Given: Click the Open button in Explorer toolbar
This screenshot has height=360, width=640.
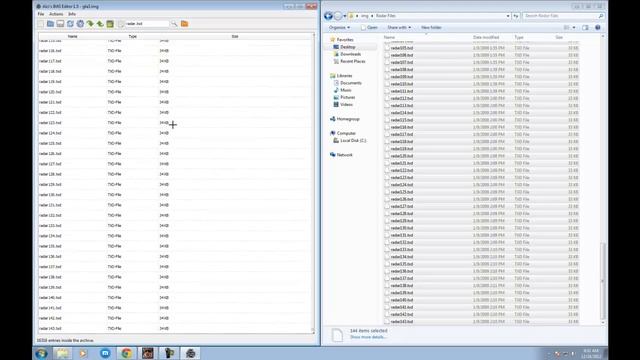Looking at the screenshot, I should (369, 27).
